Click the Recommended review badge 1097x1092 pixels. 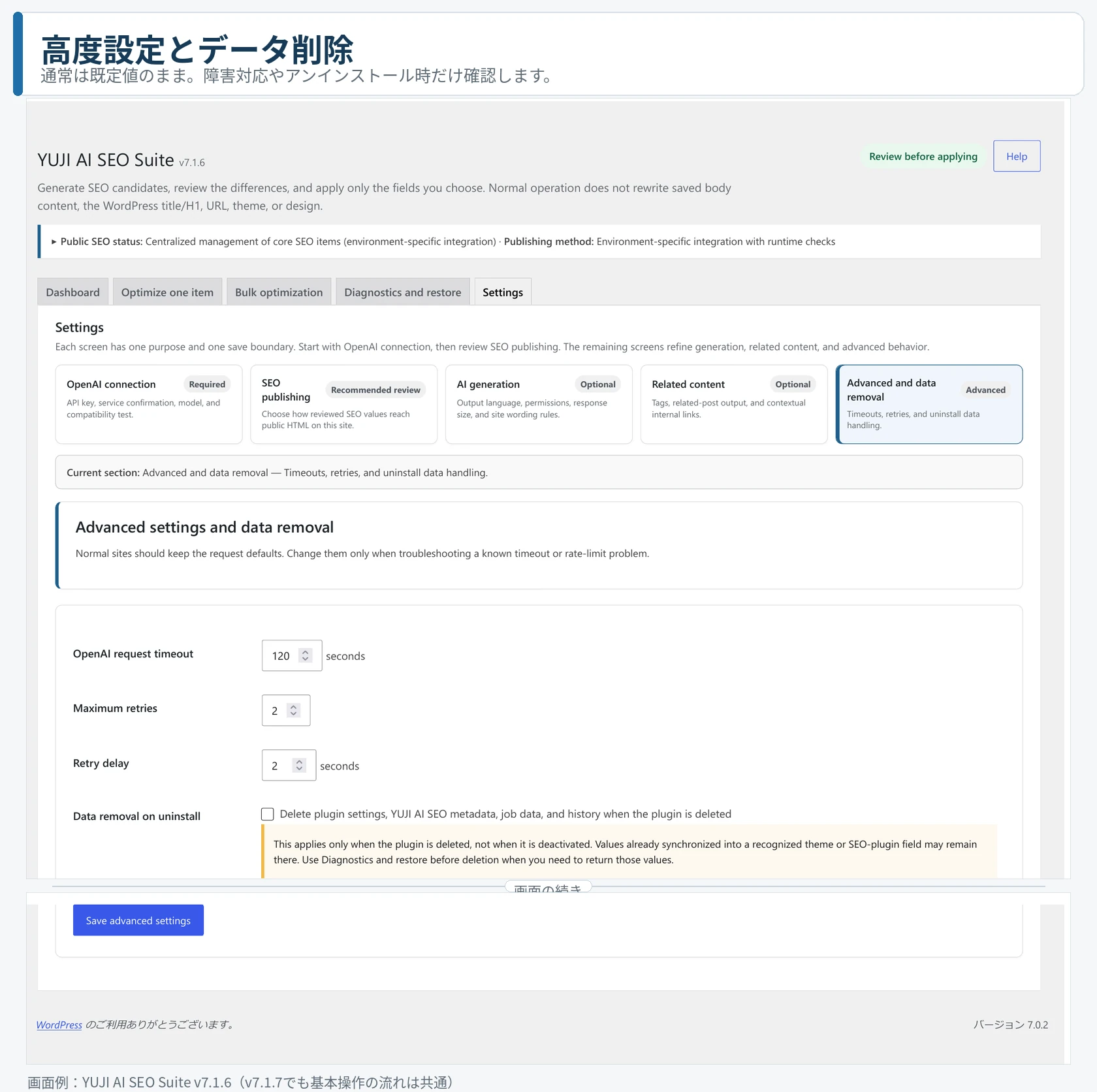click(375, 390)
